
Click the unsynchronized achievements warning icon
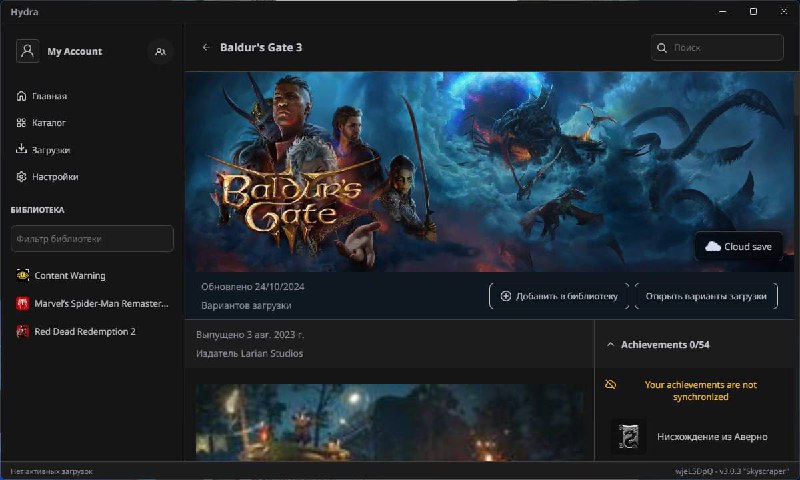click(x=611, y=384)
